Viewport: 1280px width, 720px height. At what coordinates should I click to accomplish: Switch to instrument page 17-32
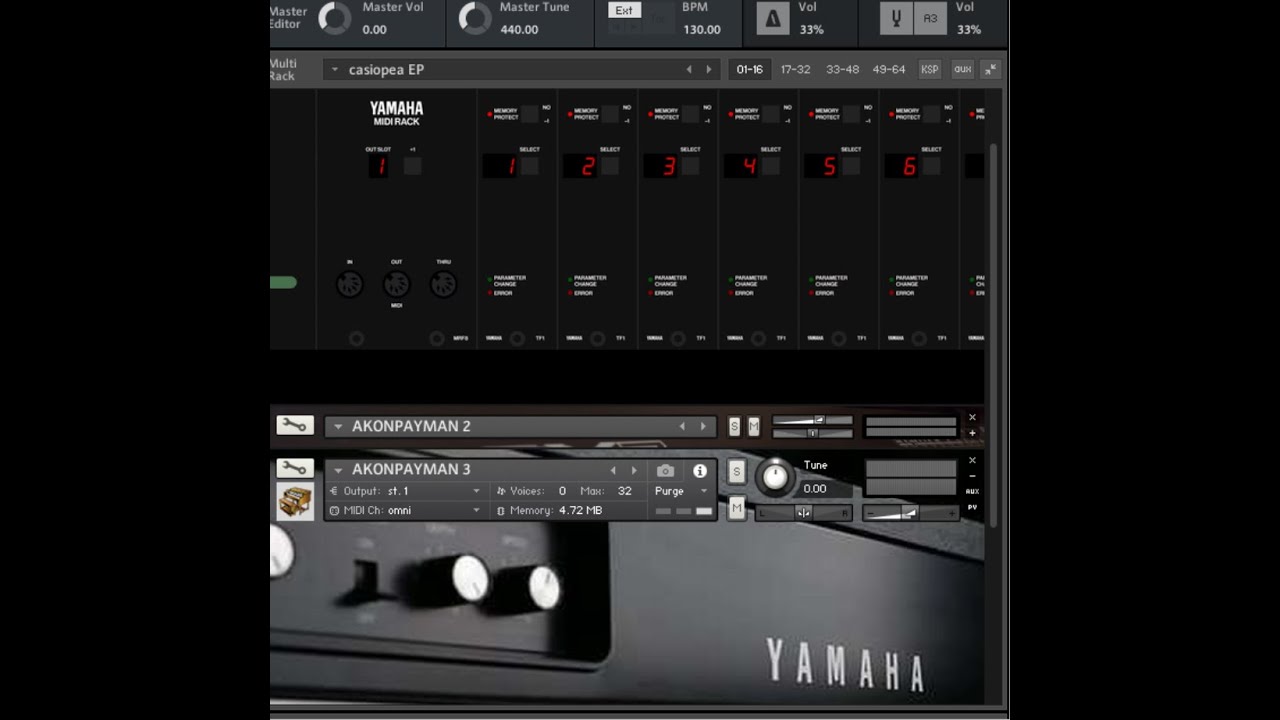point(795,70)
